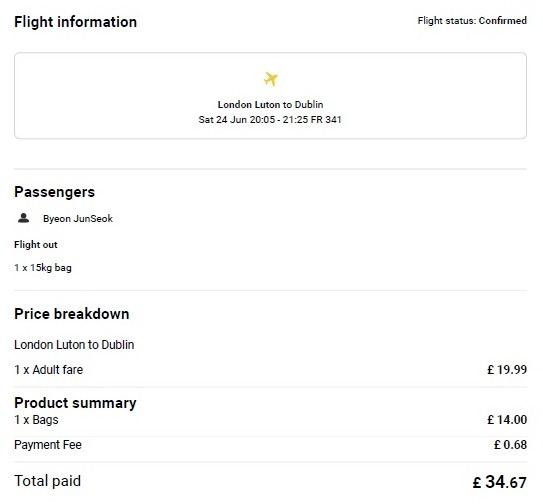Click the 1 x 15kg bag entry
The image size is (543, 504).
(43, 268)
